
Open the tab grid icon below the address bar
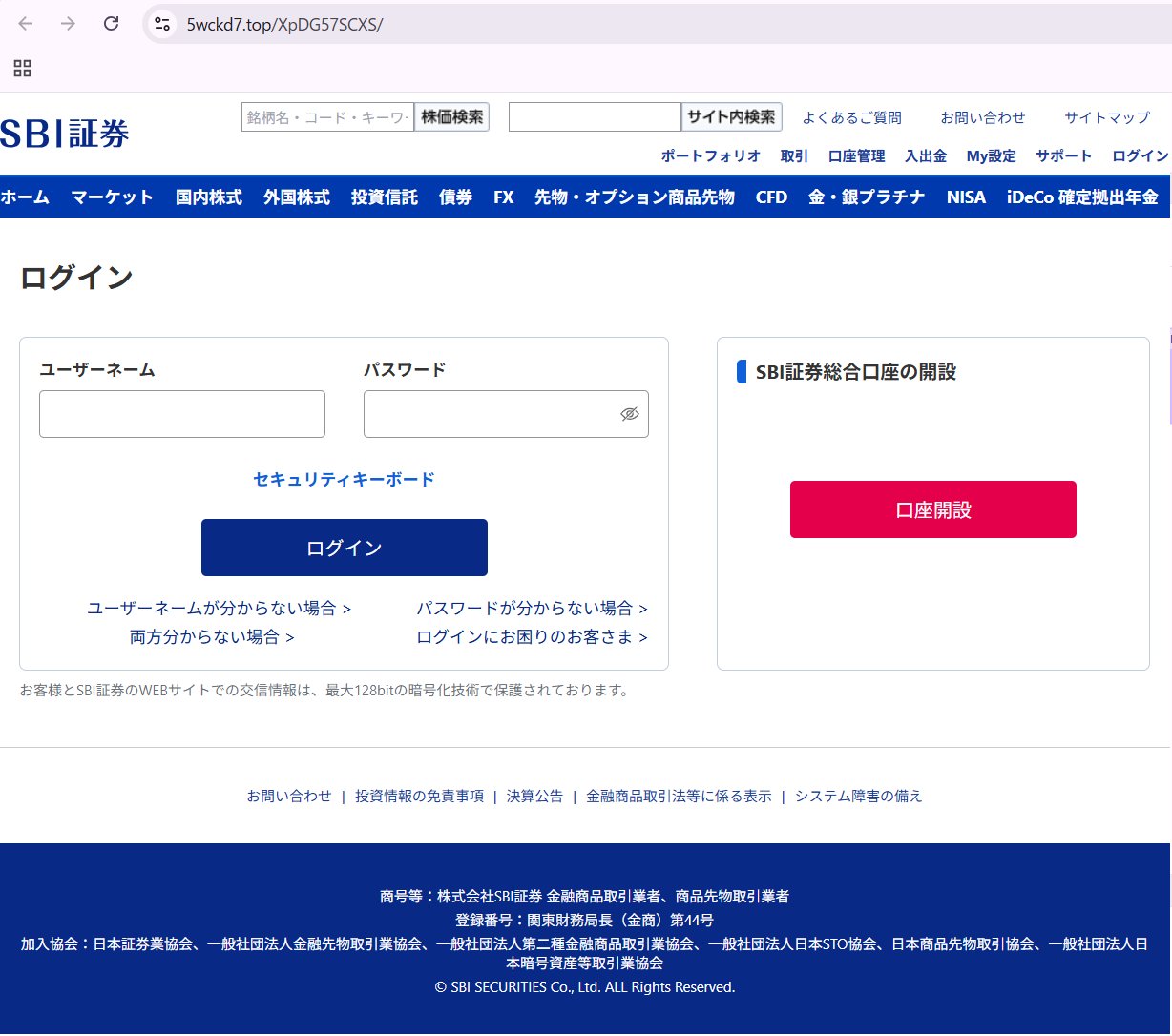[x=22, y=68]
